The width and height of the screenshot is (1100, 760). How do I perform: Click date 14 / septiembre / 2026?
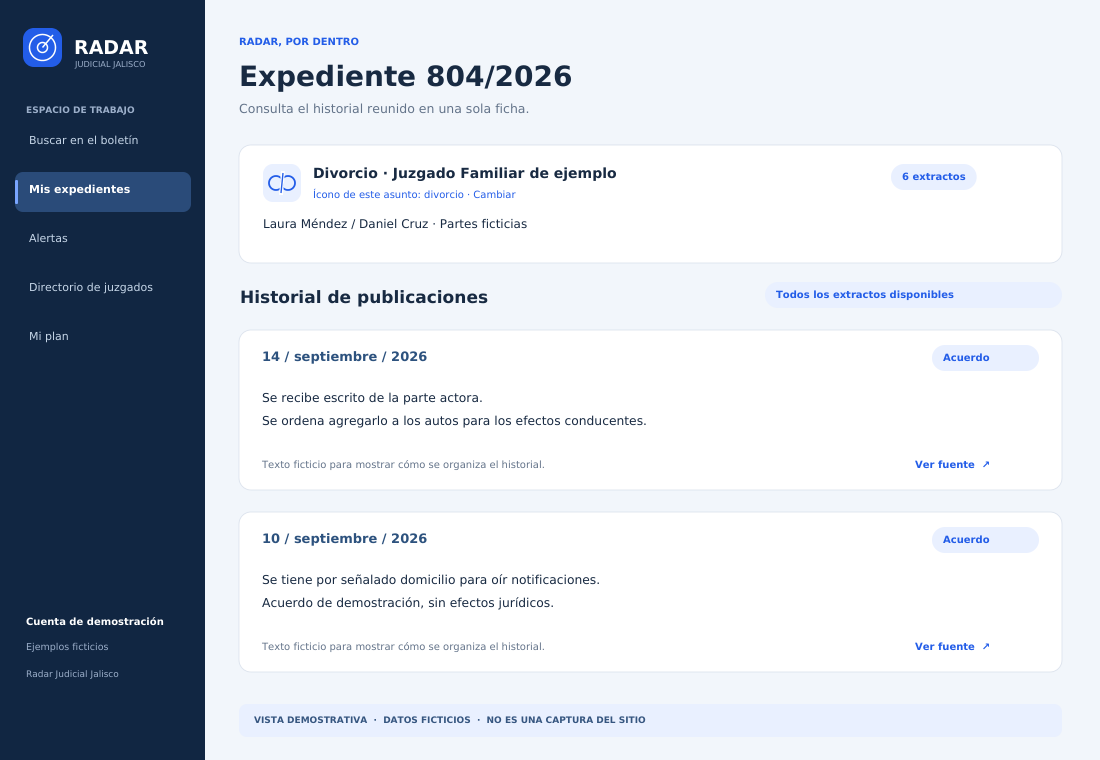[x=344, y=356]
